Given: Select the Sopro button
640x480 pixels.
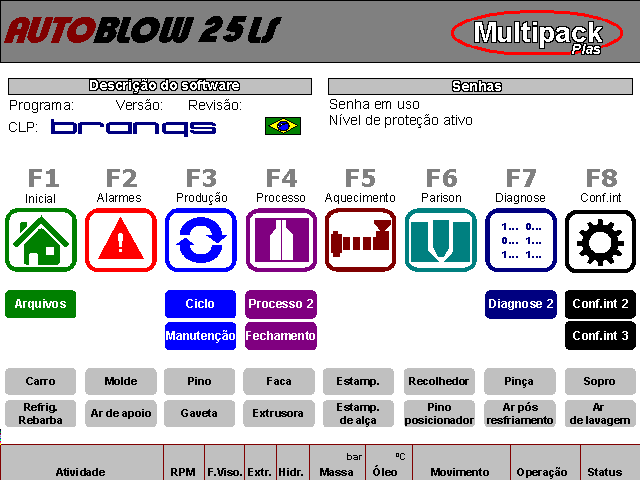Looking at the screenshot, I should [600, 381].
